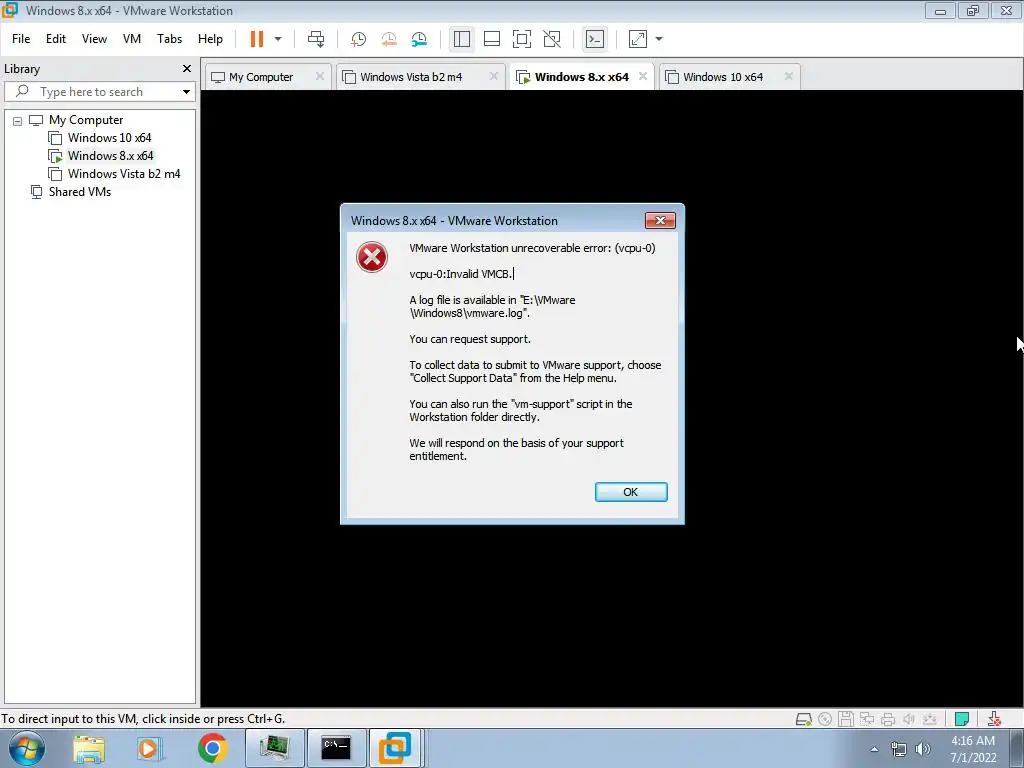Enter full screen mode icon
The image size is (1024, 768).
click(x=522, y=39)
